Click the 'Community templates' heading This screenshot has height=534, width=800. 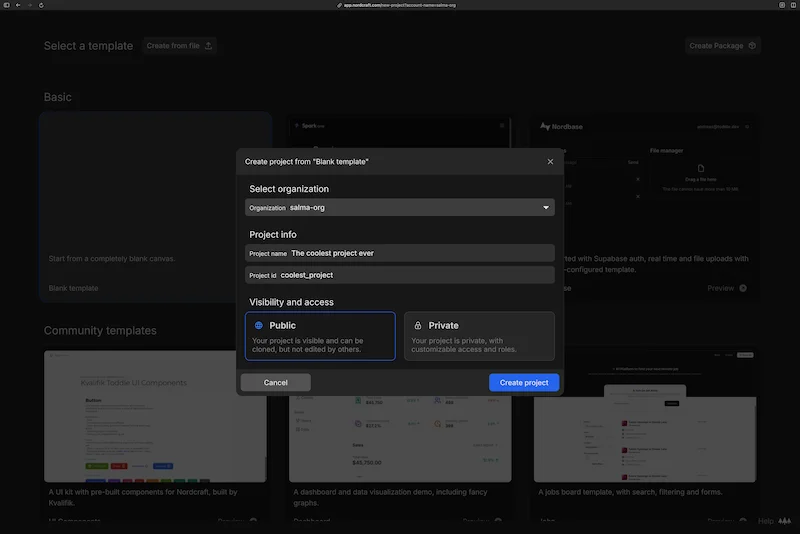coord(100,330)
